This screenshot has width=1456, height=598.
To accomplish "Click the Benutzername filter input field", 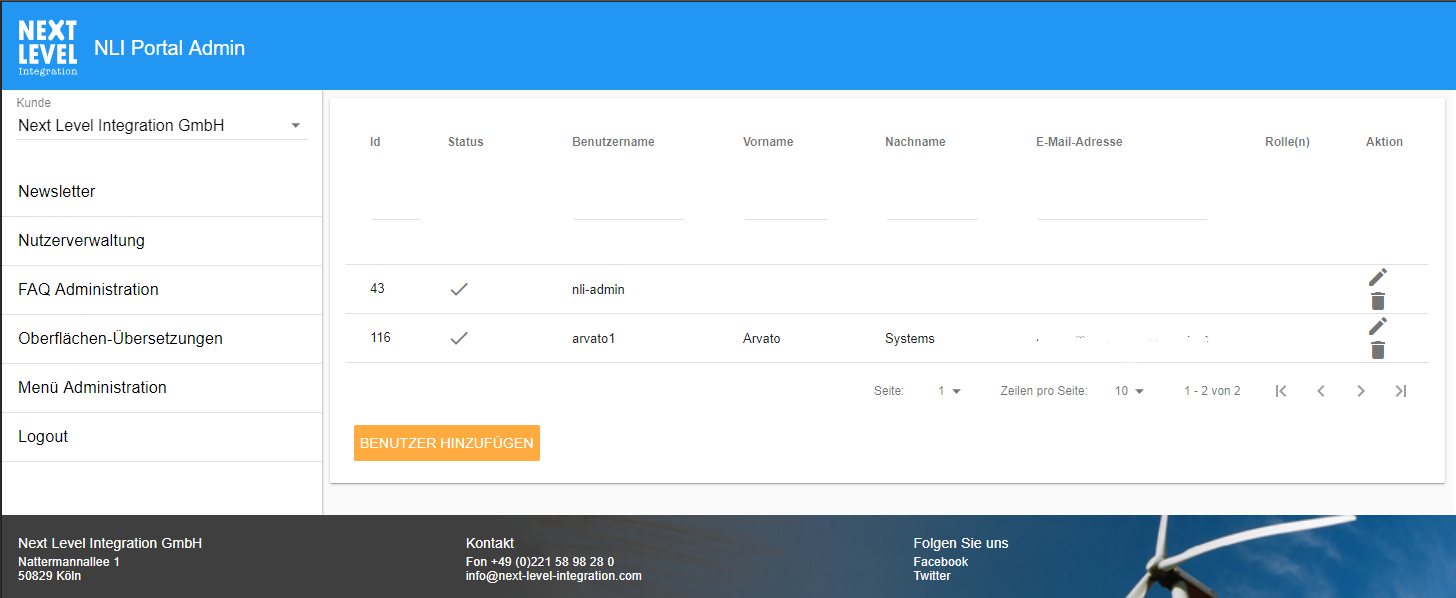I will 628,213.
